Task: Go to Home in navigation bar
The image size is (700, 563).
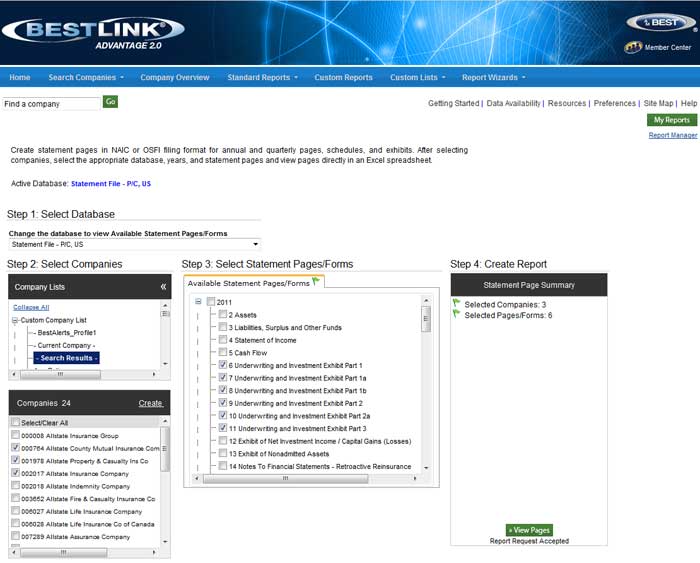Action: pyautogui.click(x=20, y=77)
